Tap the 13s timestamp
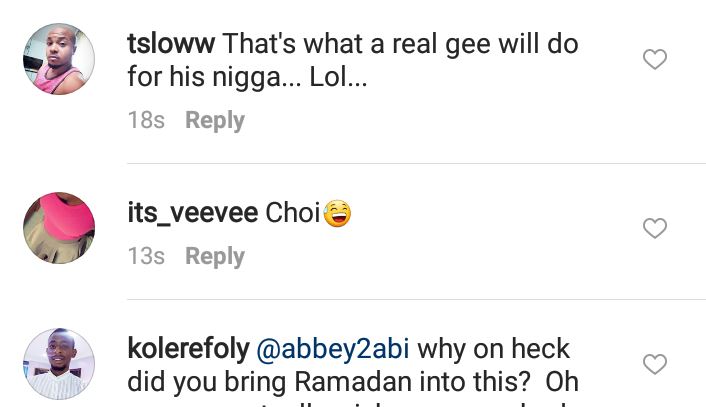This screenshot has height=407, width=706. [x=146, y=256]
